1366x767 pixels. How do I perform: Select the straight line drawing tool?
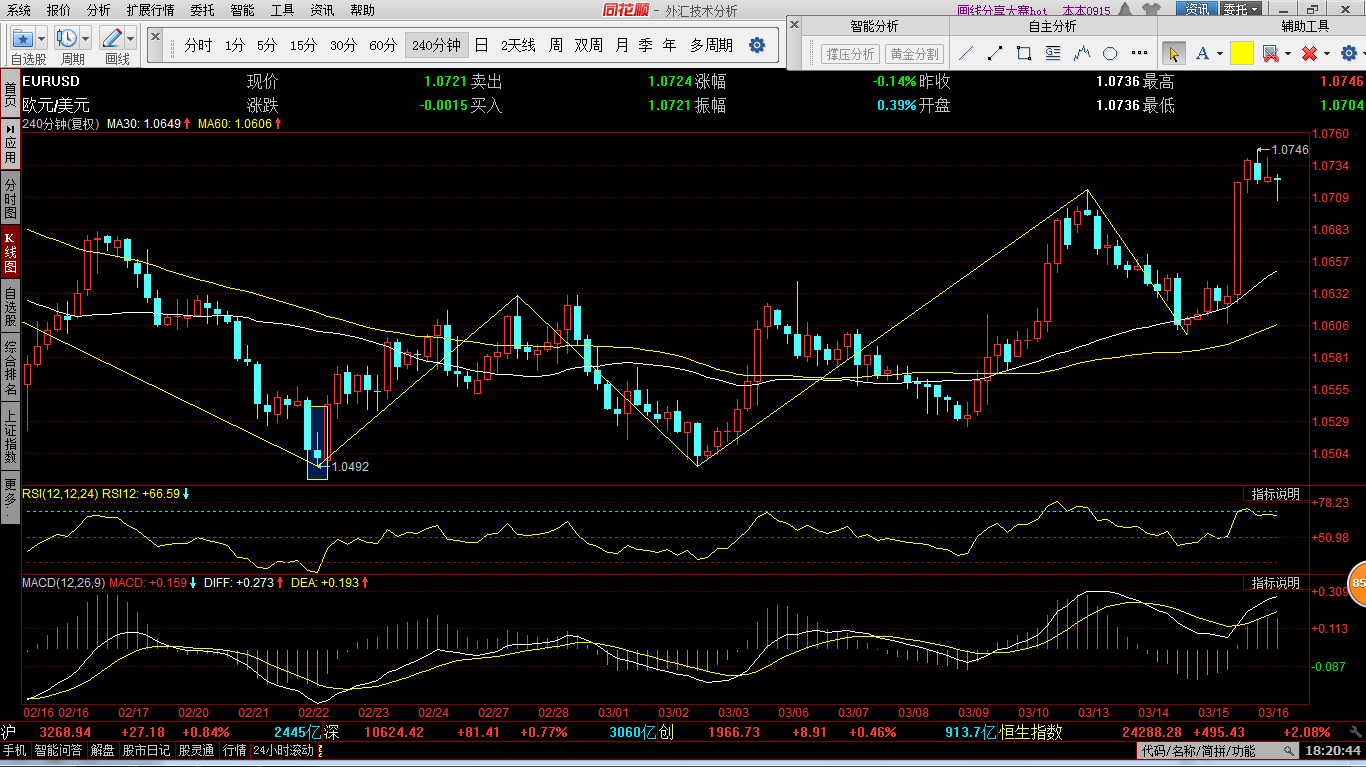[966, 53]
